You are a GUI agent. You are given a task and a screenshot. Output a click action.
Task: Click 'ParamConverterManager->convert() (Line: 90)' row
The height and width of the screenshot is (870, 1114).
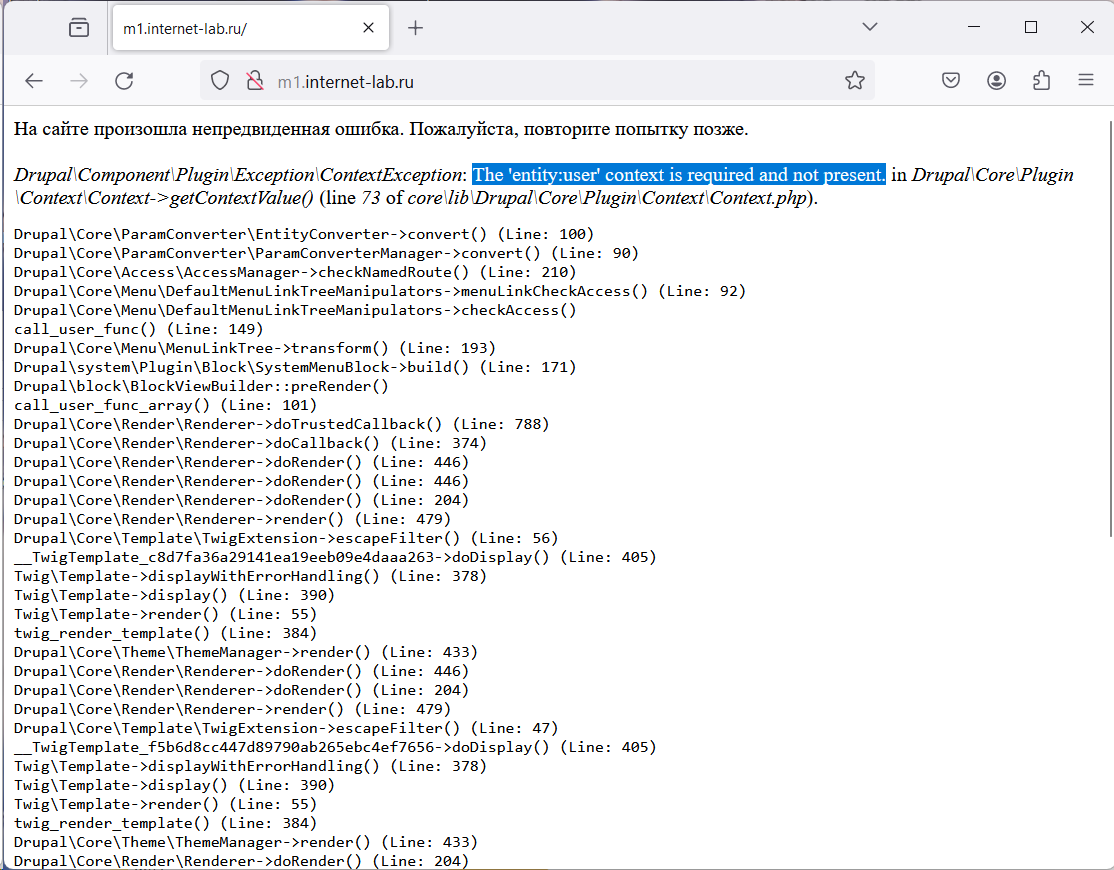326,254
